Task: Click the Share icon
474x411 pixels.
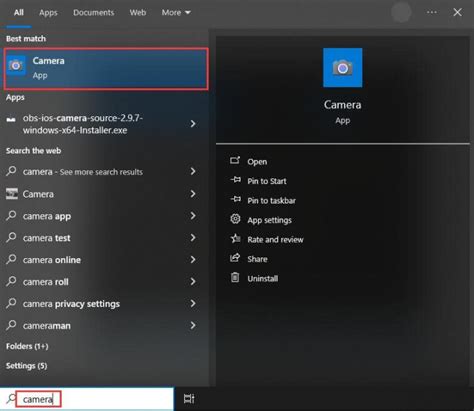Action: [235, 258]
